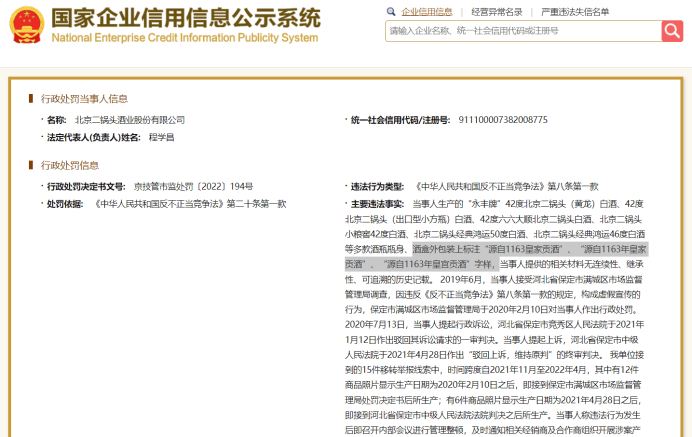
Task: Click the small magnifier icon beside 企业信用信息
Action: [x=391, y=11]
